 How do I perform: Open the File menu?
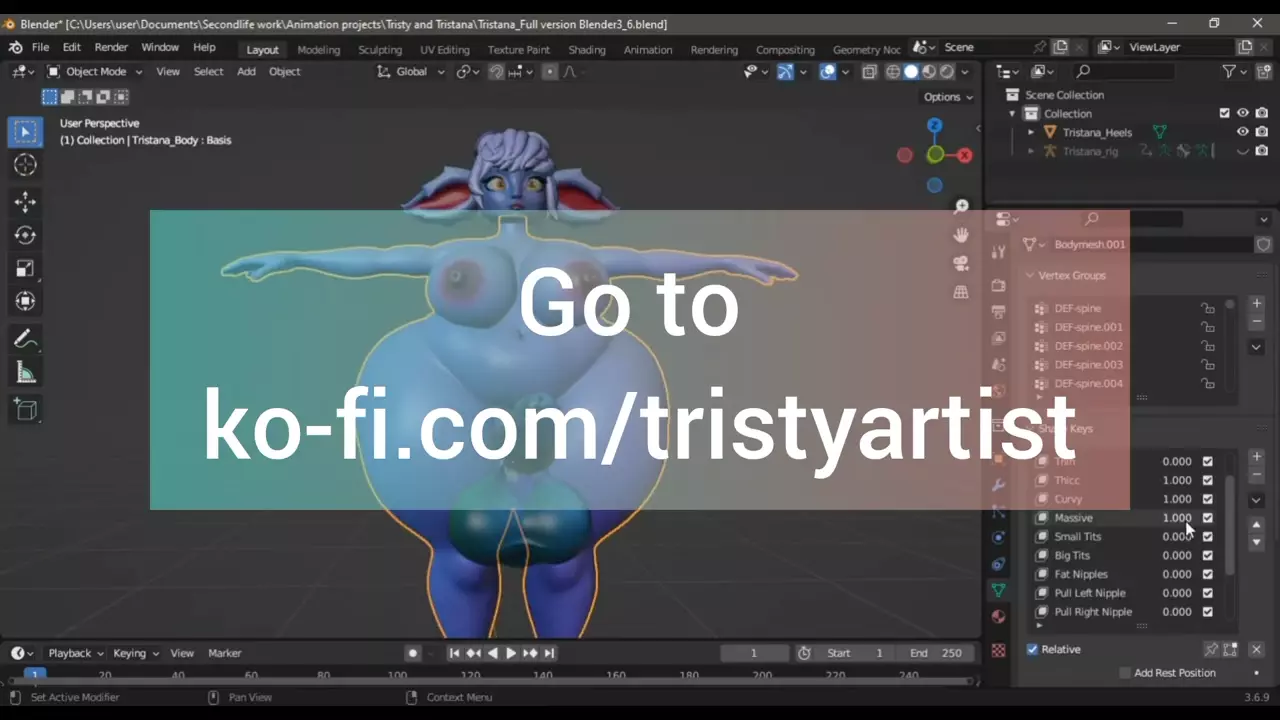point(40,47)
